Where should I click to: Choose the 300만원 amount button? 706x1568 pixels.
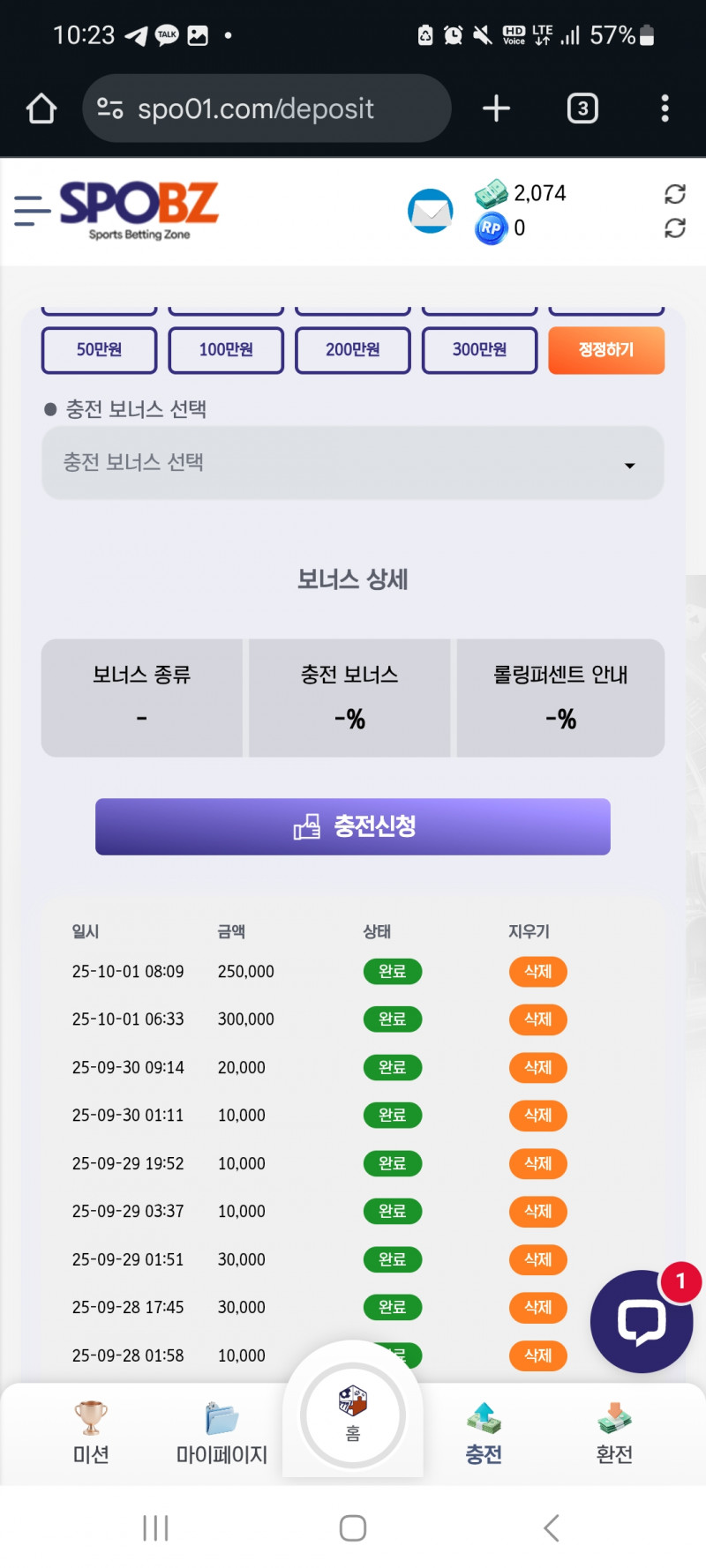(x=479, y=350)
